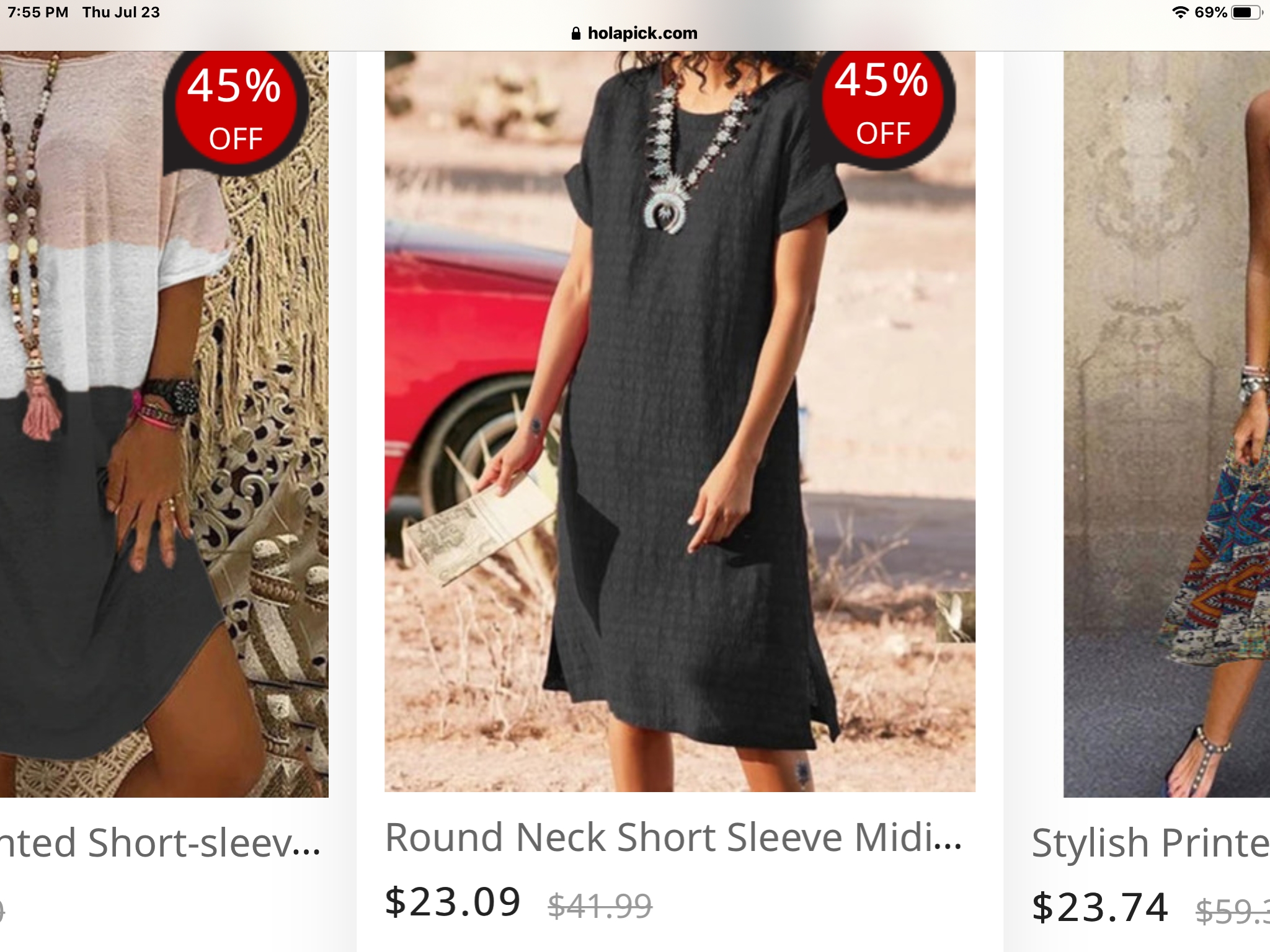The width and height of the screenshot is (1270, 952).
Task: Open the Stylish Printe... product title
Action: [1150, 844]
